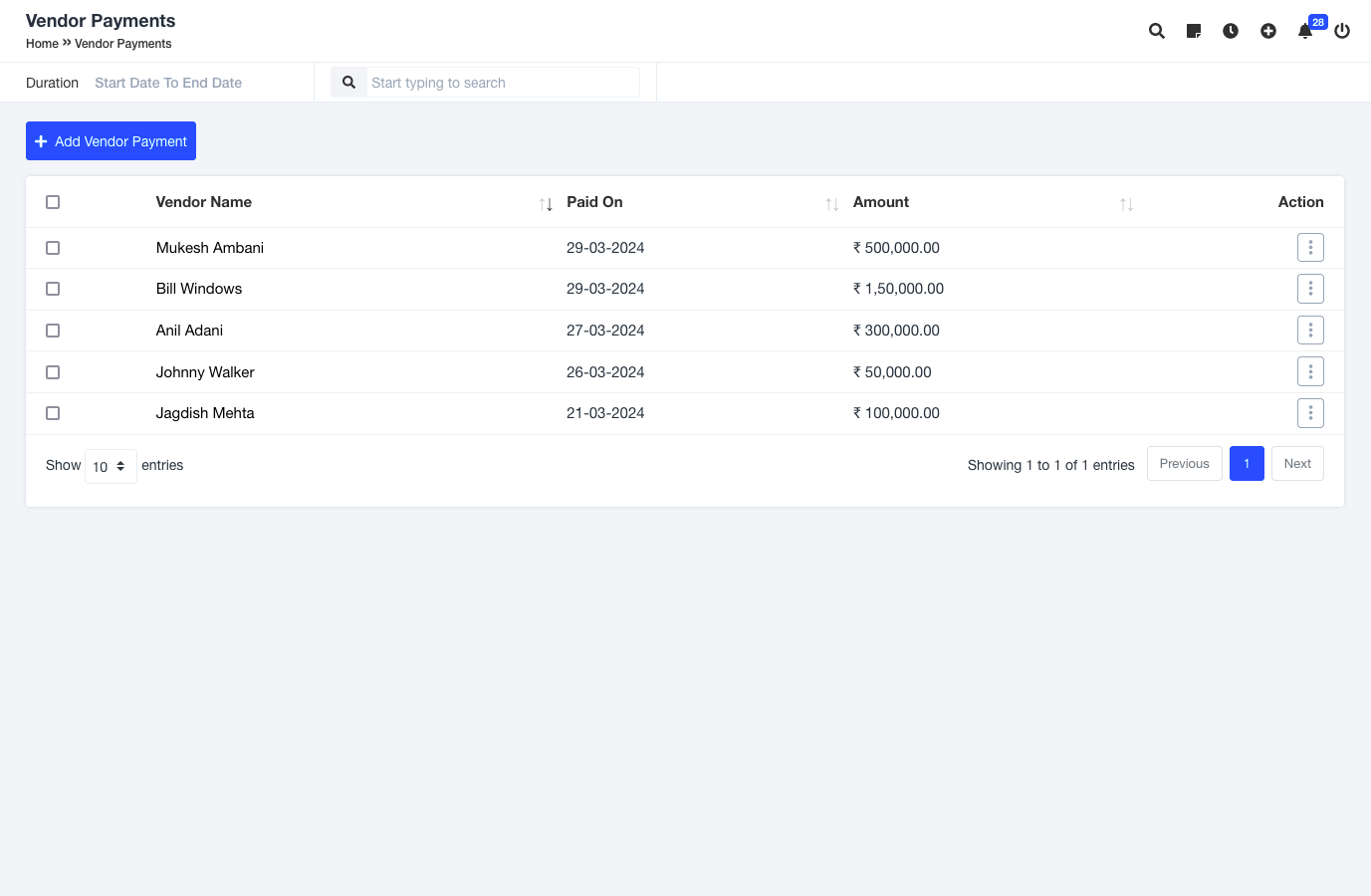The width and height of the screenshot is (1371, 896).
Task: Go to Home breadcrumb link
Action: coord(42,44)
